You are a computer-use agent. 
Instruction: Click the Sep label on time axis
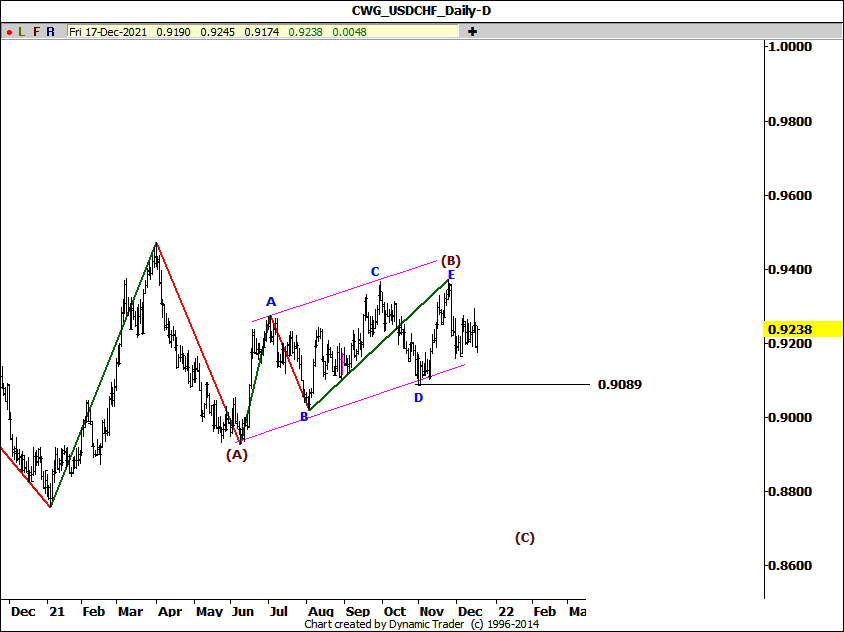point(358,612)
